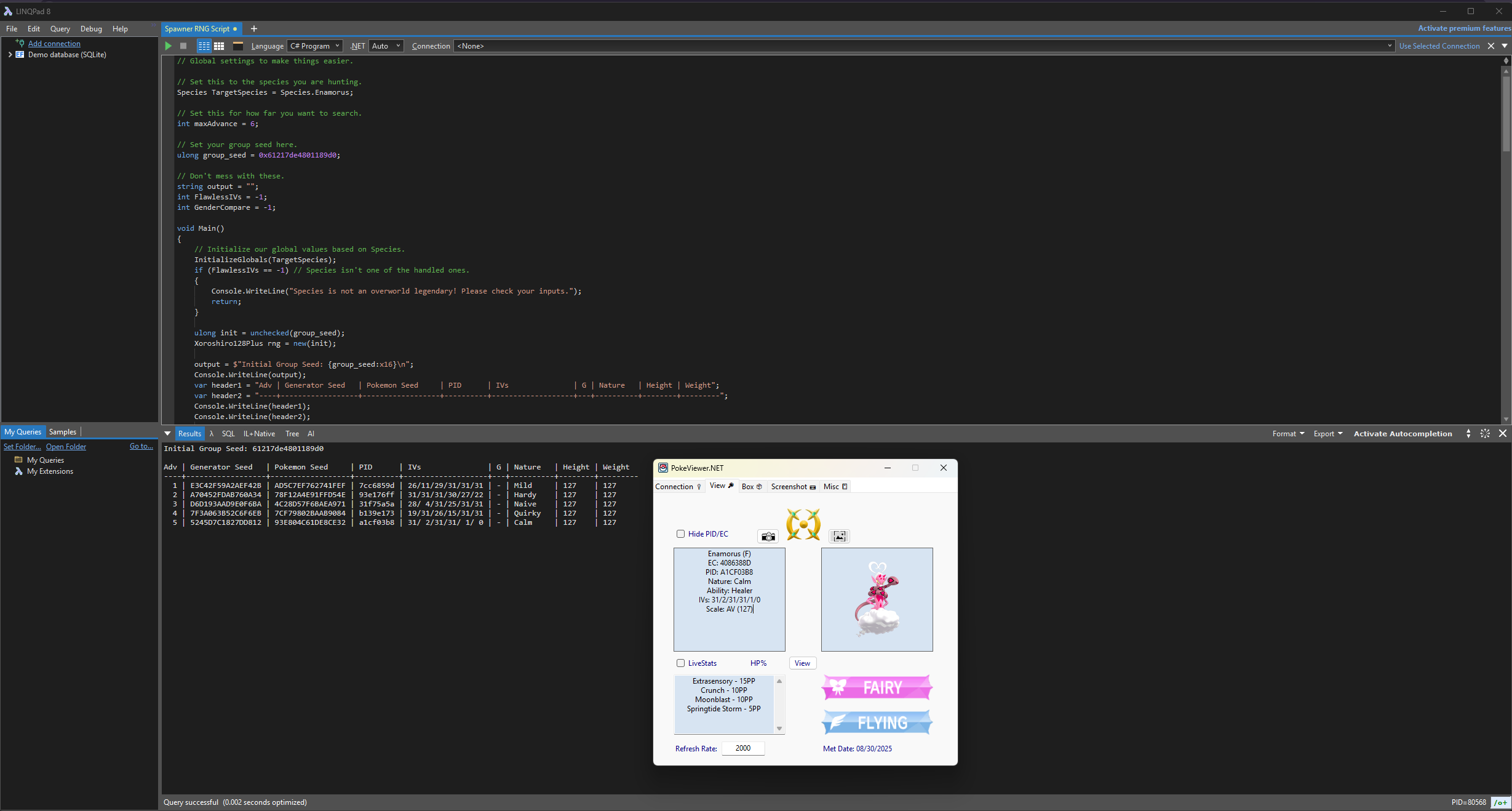Click the pop-out results panel icon
This screenshot has height=811, width=1512.
[1485, 434]
